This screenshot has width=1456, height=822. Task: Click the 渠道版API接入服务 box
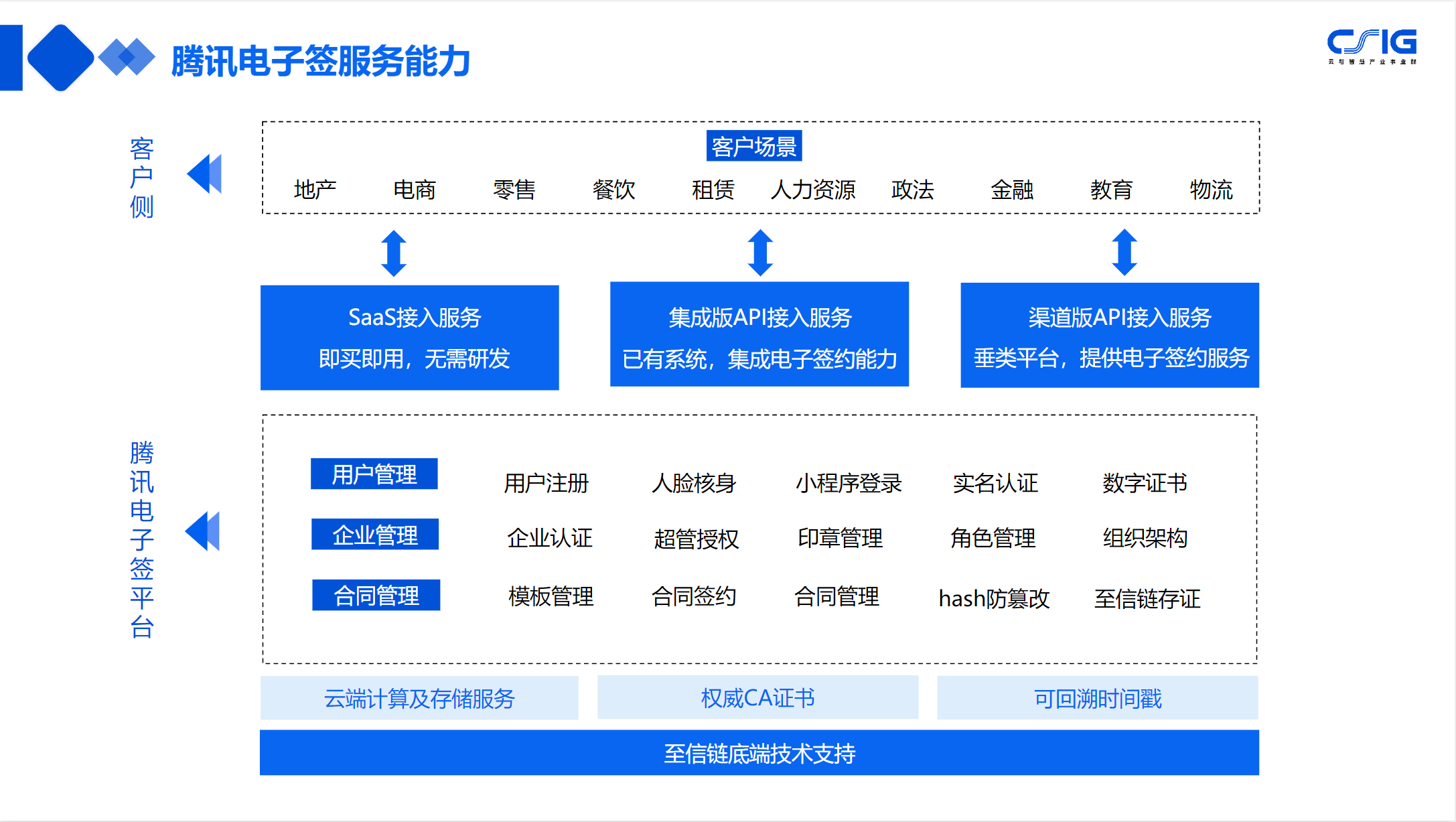[x=1109, y=335]
